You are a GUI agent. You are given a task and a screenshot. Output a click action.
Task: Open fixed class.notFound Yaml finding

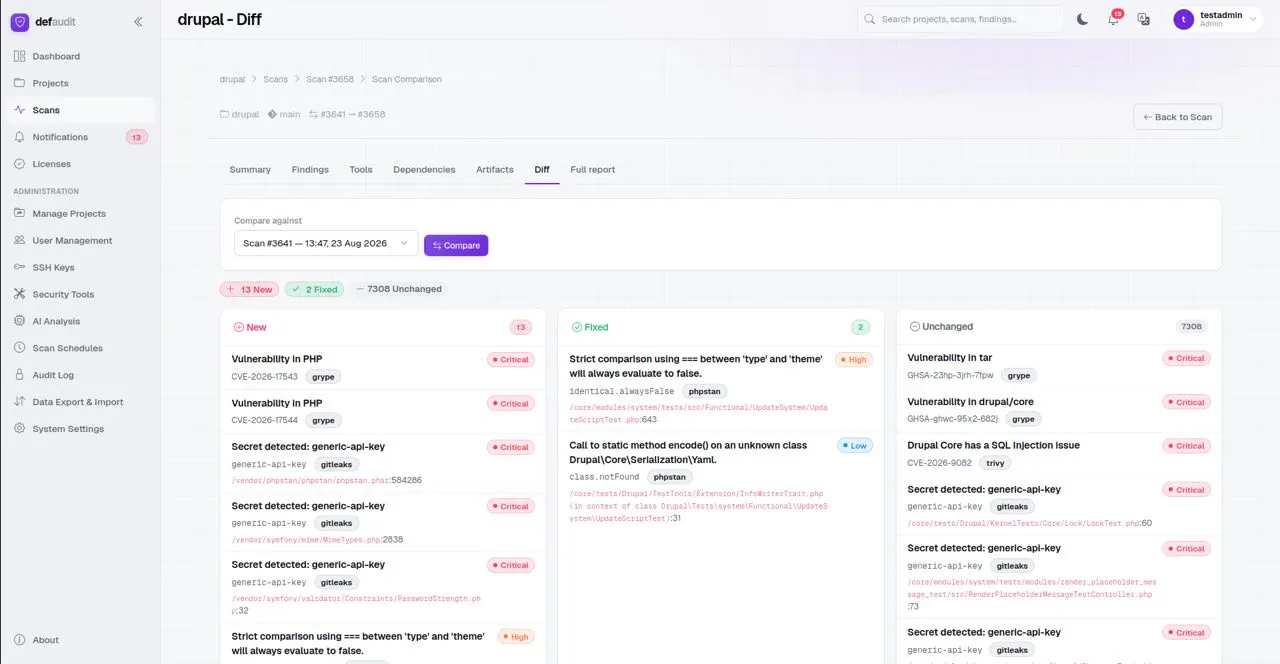(721, 481)
